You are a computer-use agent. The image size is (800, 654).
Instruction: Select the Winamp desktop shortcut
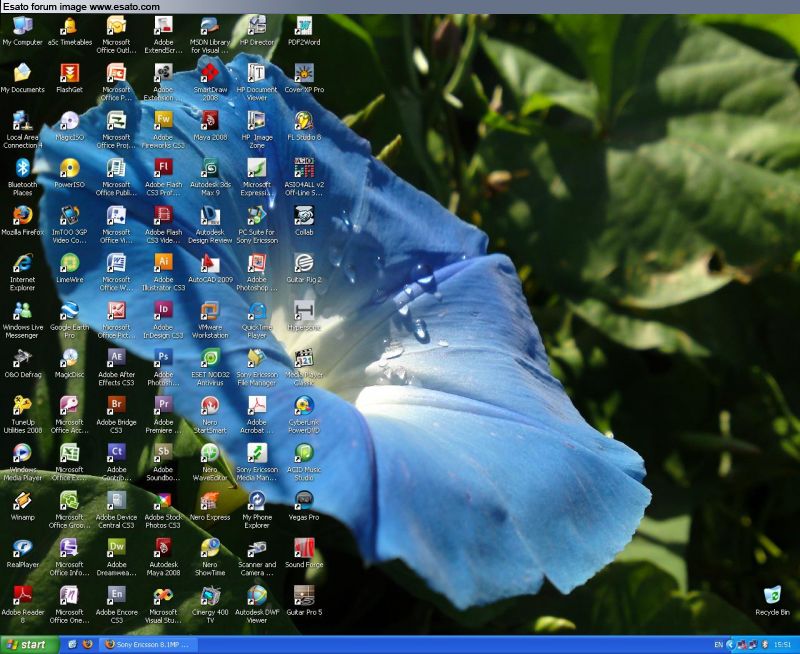point(22,501)
